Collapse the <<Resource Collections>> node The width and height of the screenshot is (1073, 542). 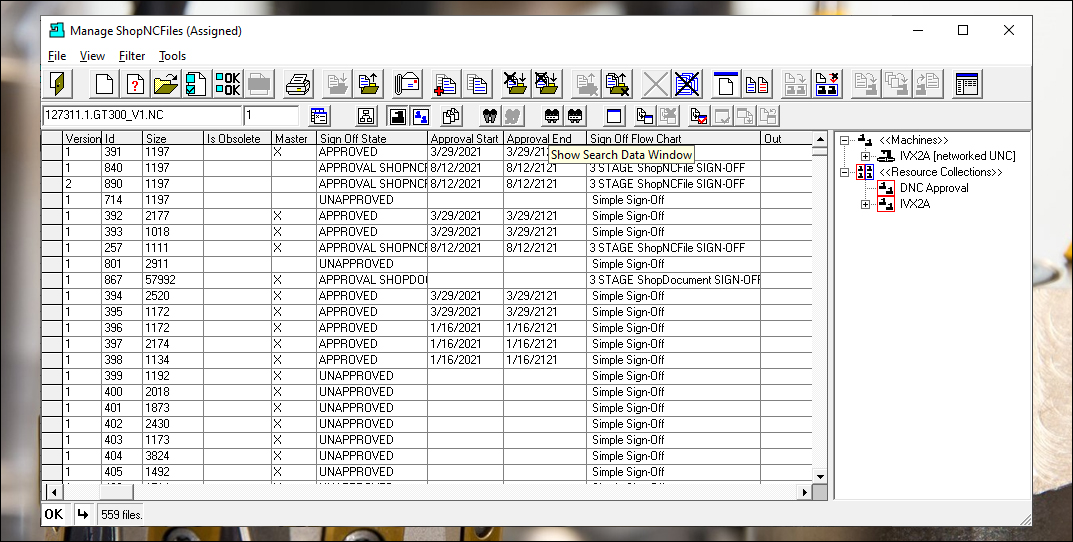click(844, 172)
